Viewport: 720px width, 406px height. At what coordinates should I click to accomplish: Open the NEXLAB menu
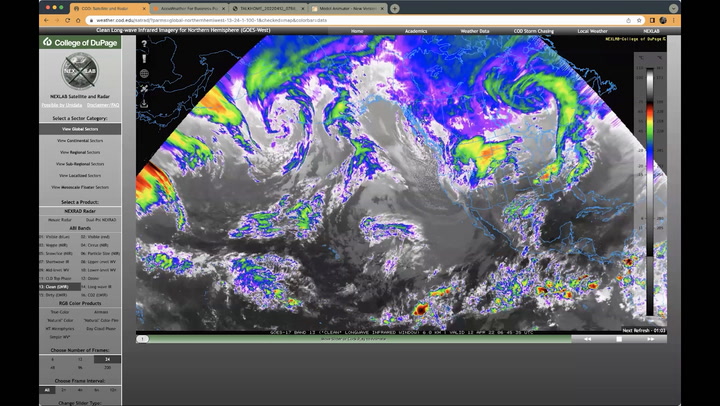pos(651,31)
